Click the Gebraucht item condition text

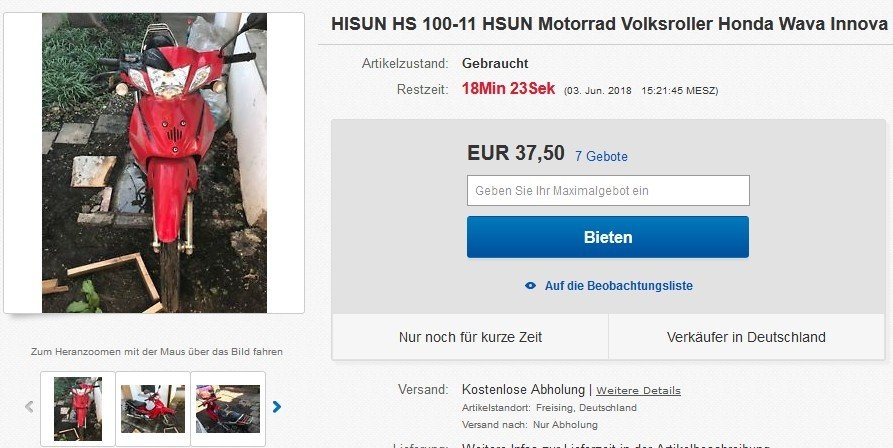click(495, 63)
